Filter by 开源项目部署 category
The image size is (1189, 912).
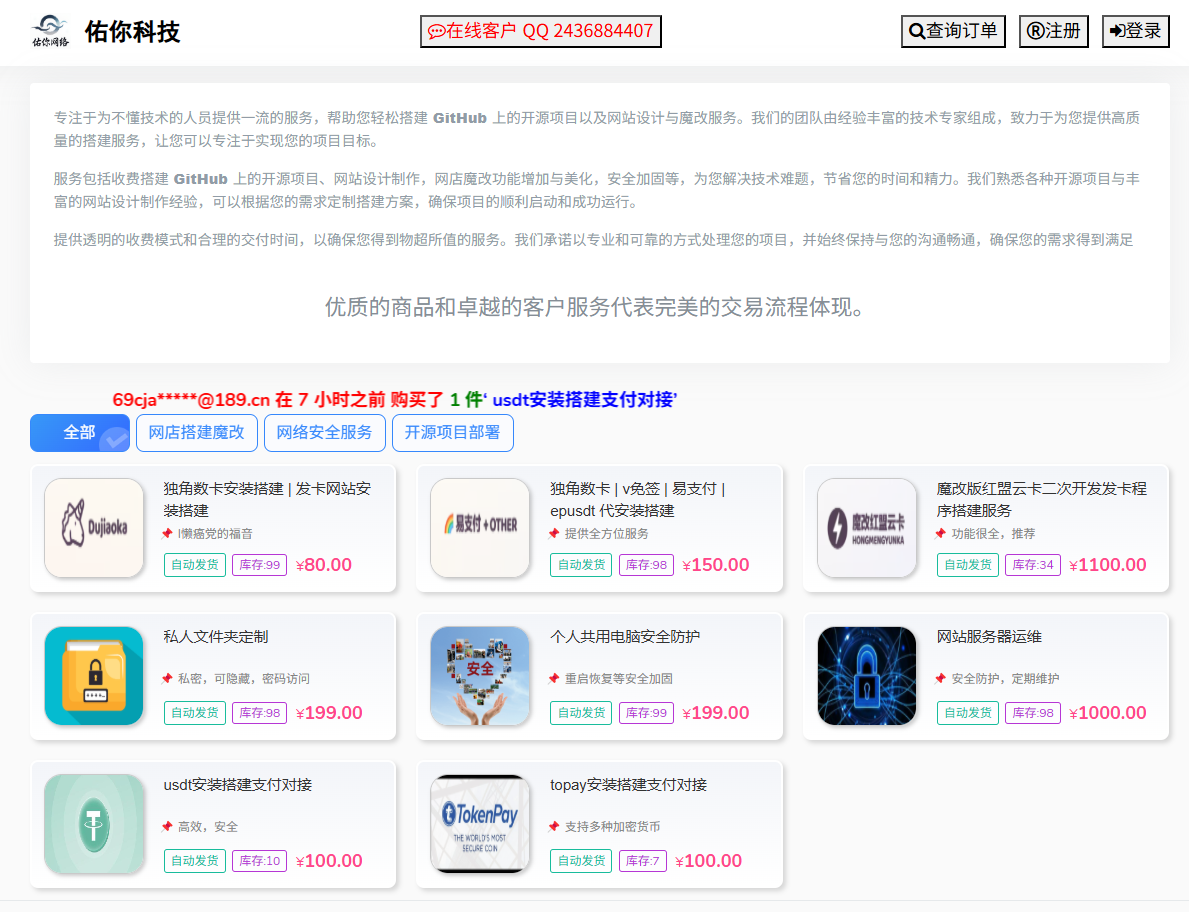tap(453, 433)
